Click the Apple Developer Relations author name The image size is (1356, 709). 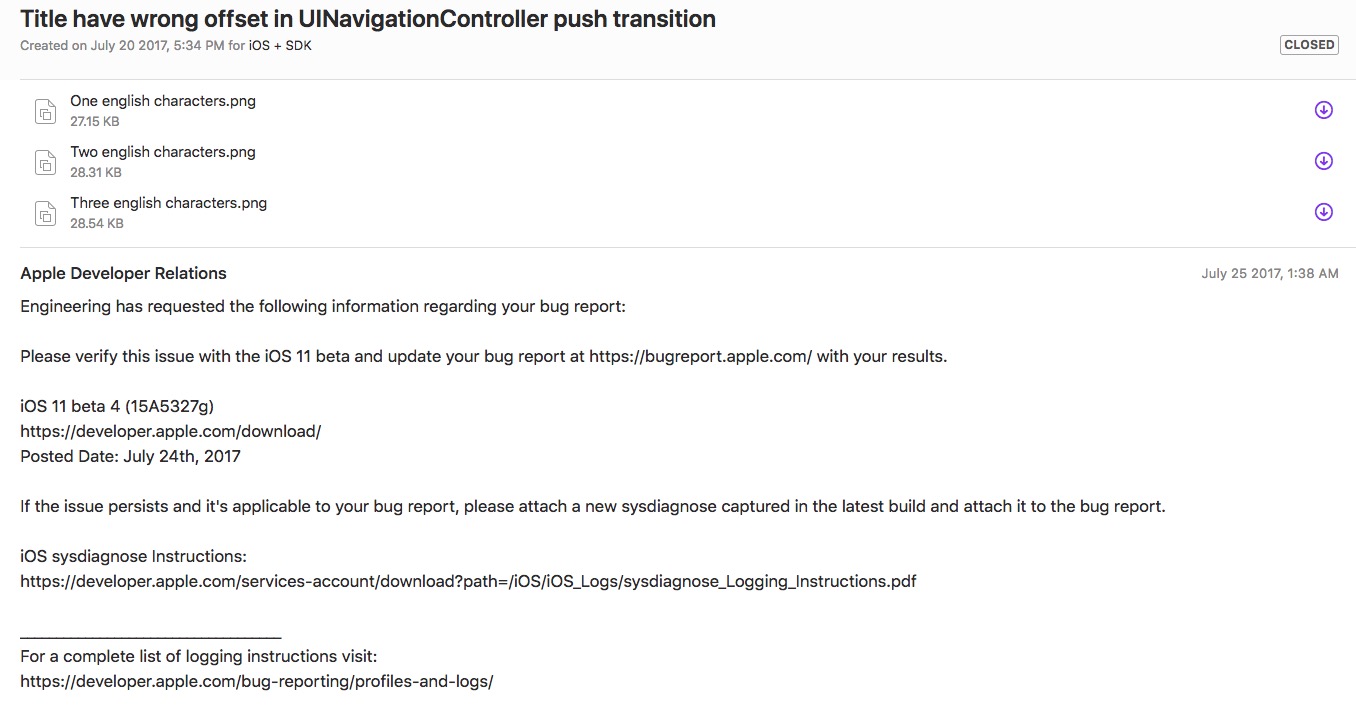[x=123, y=273]
